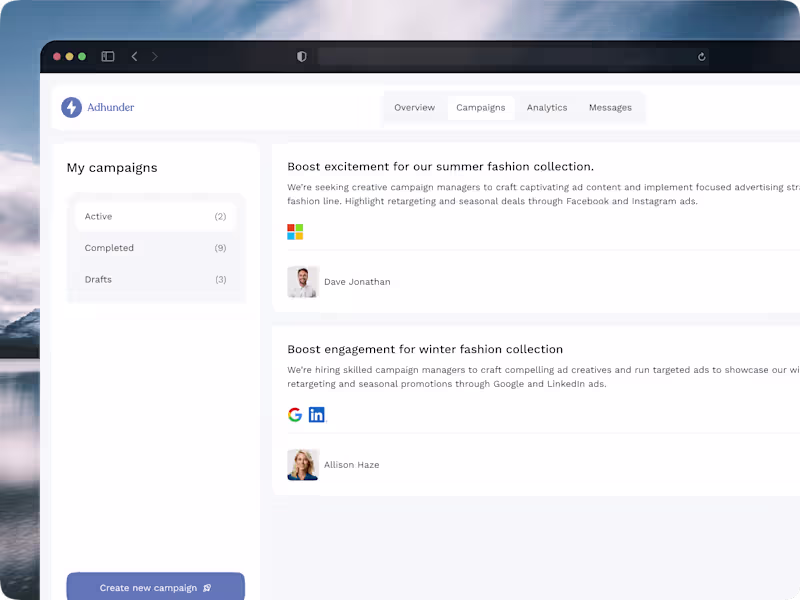Viewport: 800px width, 600px height.
Task: Click the LinkedIn logo in winter campaign
Action: pos(316,414)
